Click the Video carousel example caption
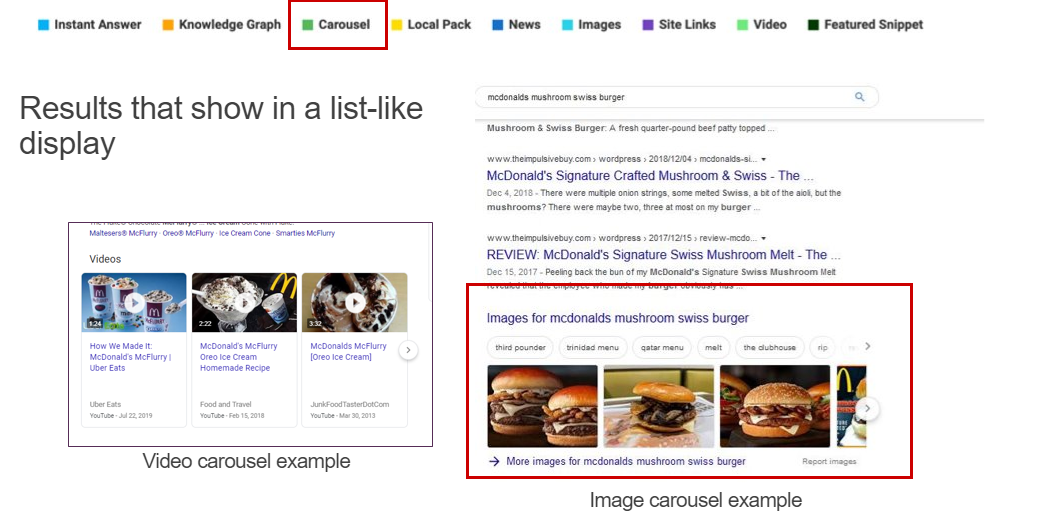Viewport: 1040px width, 525px height. click(x=246, y=461)
